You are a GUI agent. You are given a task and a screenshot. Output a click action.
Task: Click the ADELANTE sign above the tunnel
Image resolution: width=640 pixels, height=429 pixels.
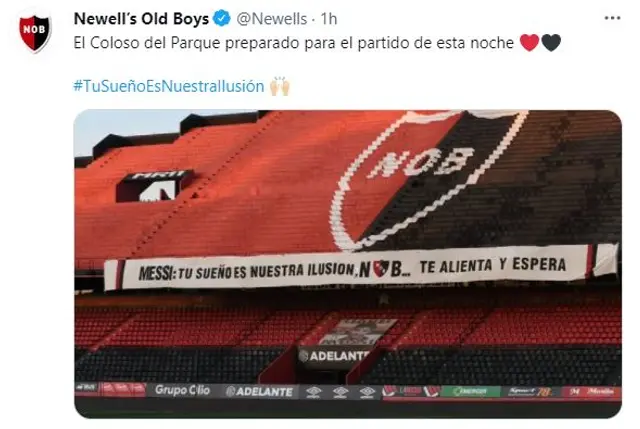336,356
